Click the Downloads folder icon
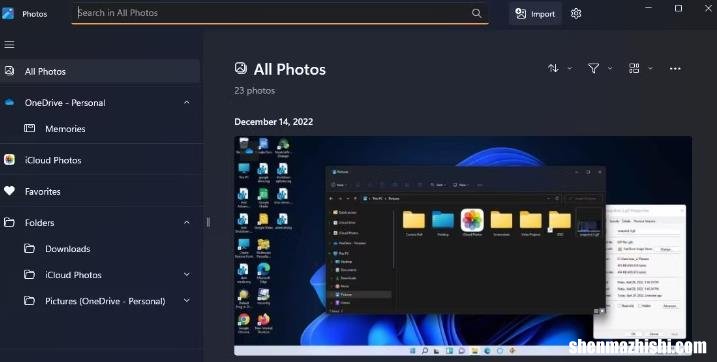717x362 pixels. [29, 248]
